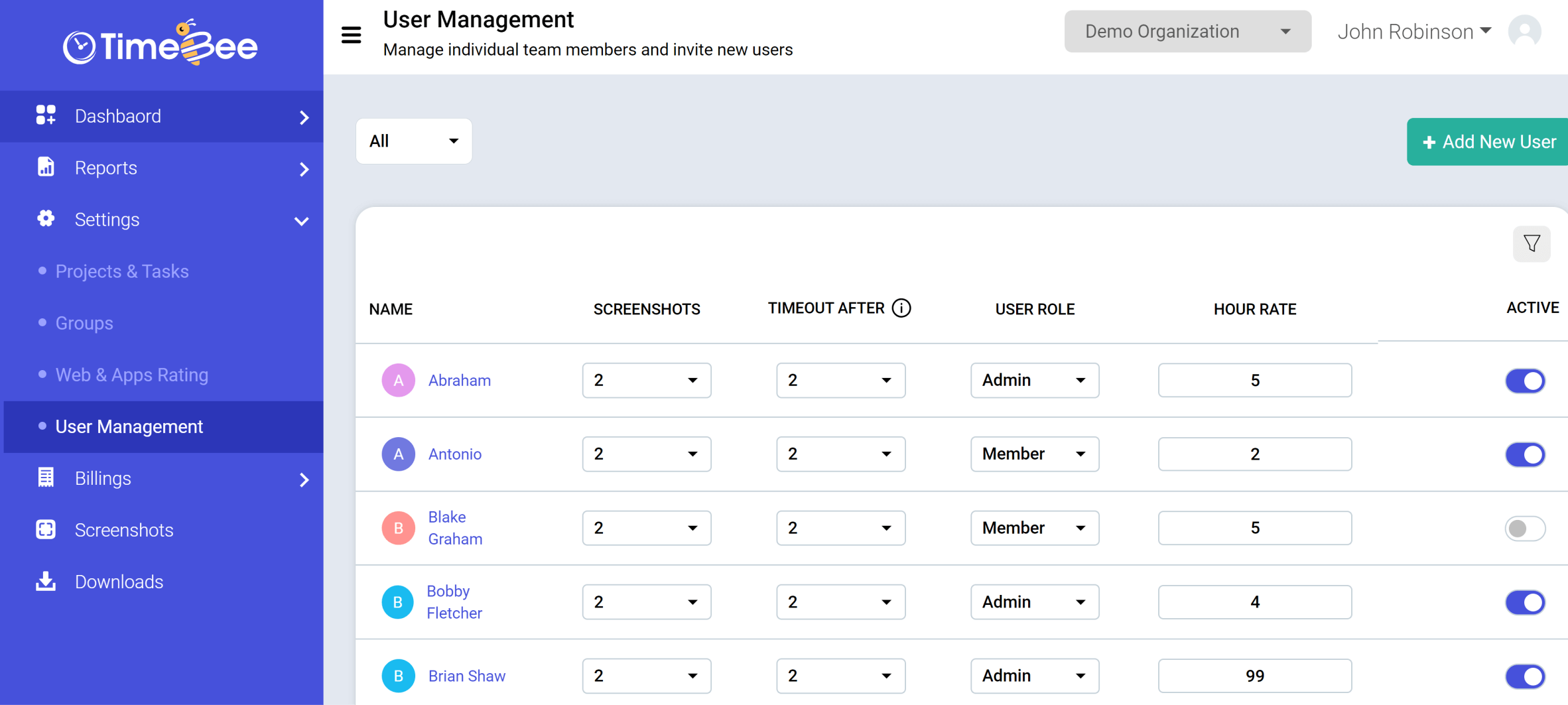
Task: Click the Add New User button
Action: (1487, 141)
